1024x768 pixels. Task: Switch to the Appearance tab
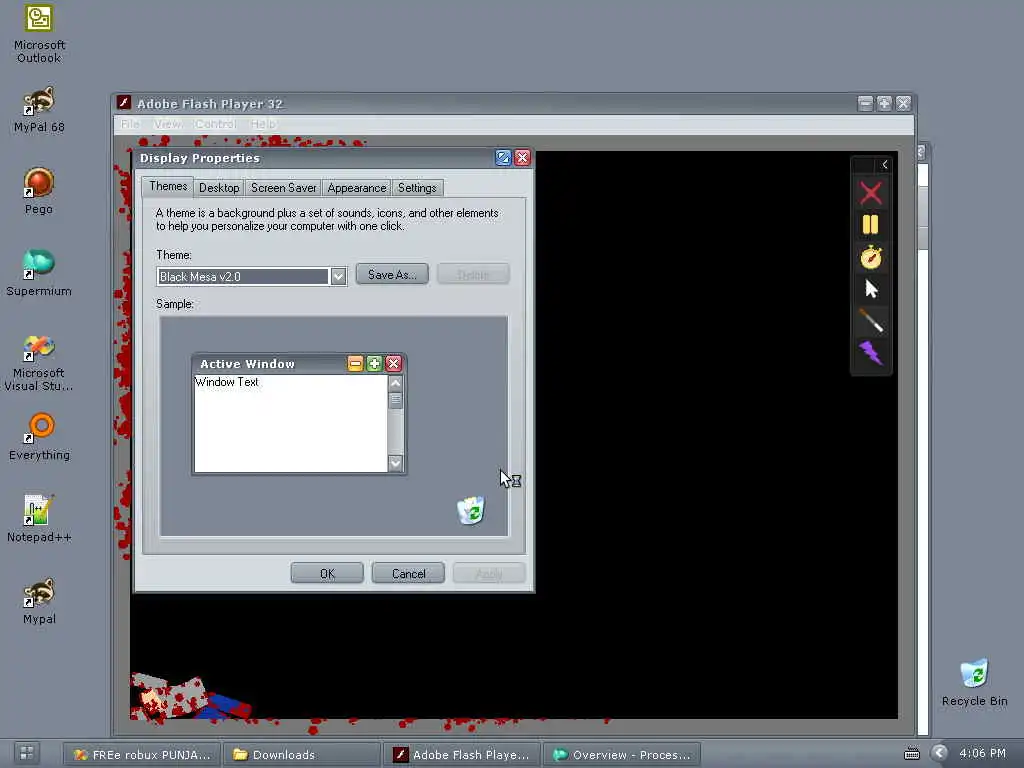[x=357, y=188]
